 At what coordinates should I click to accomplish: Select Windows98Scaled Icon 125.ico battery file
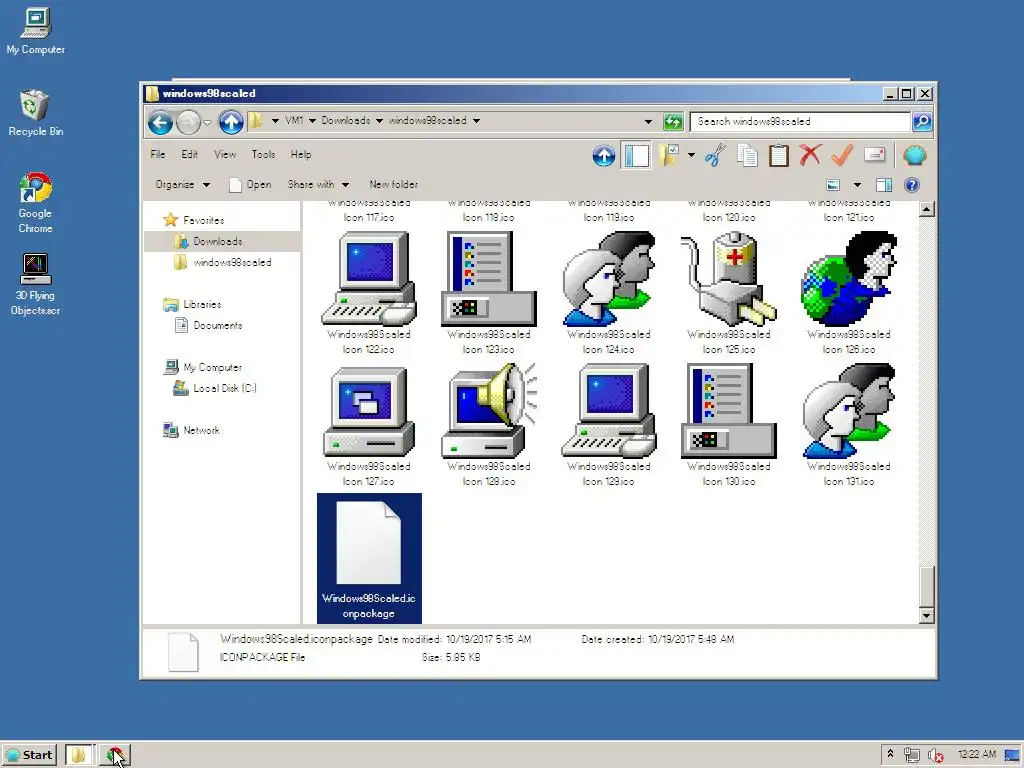coord(729,293)
